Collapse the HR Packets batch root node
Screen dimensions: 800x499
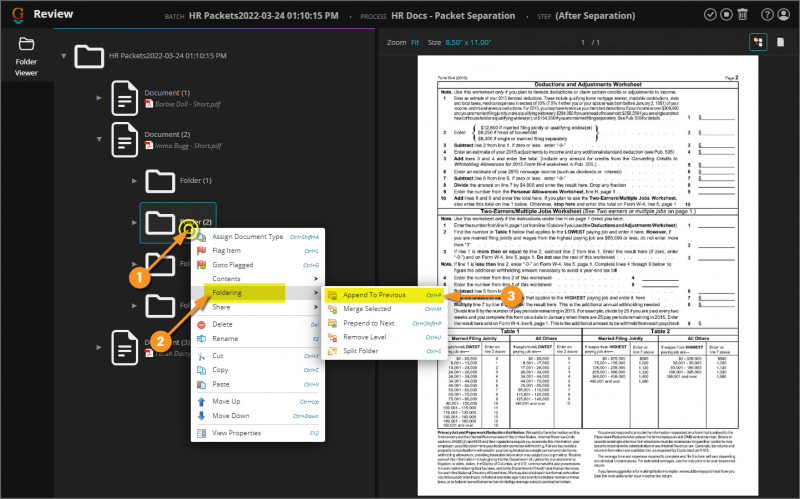coord(64,56)
